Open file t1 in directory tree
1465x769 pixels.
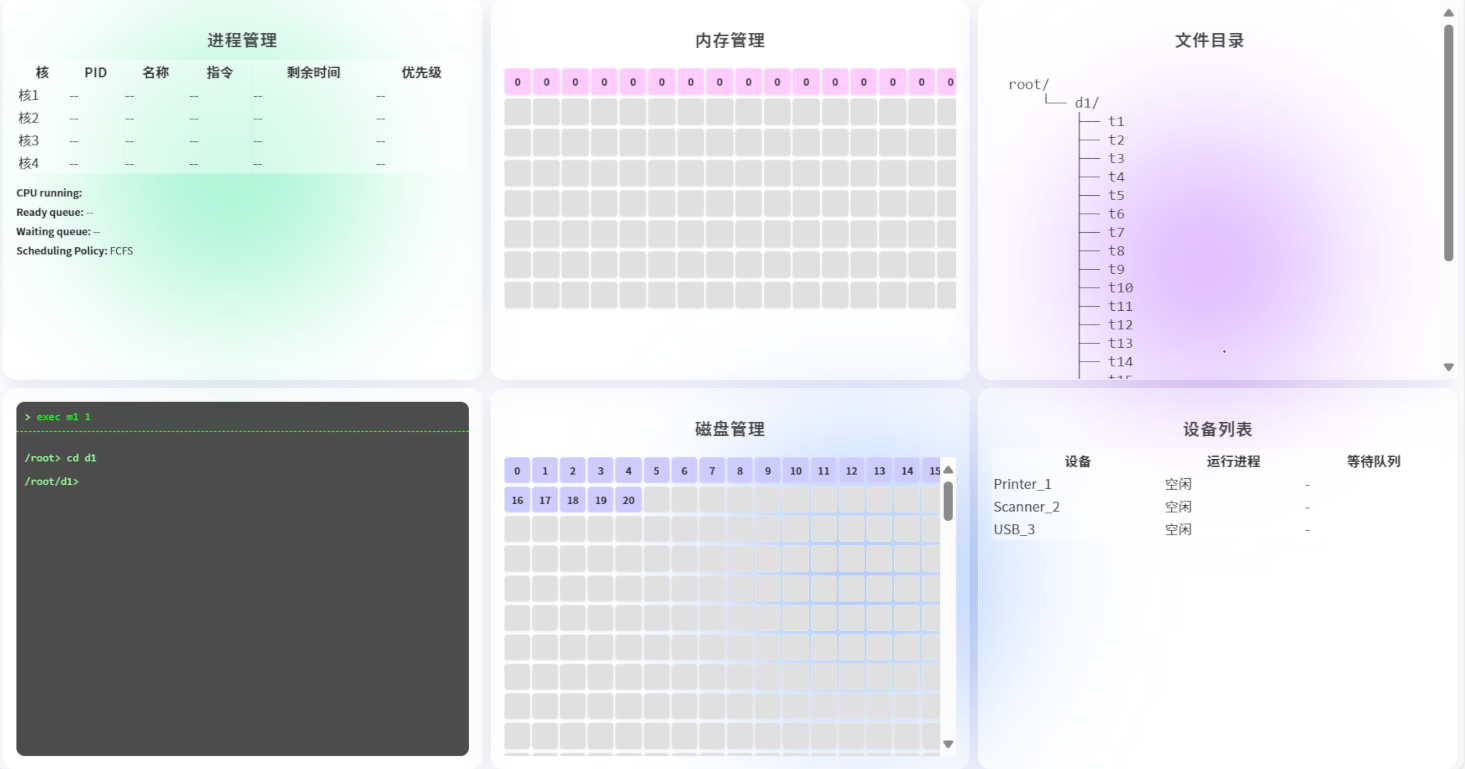point(1116,122)
